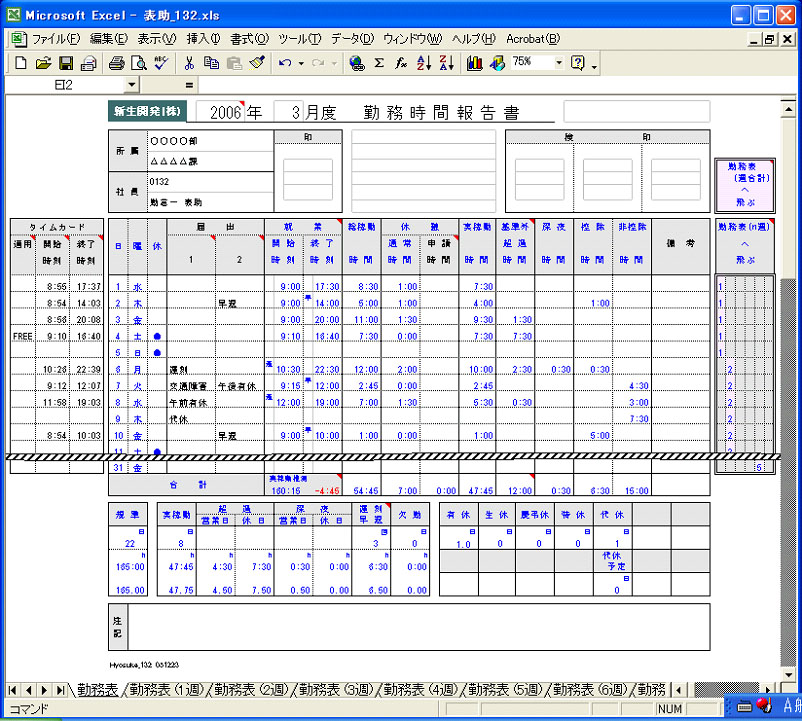802x721 pixels.
Task: Switch to the 勤務表 (1週) sheet tab
Action: point(166,690)
